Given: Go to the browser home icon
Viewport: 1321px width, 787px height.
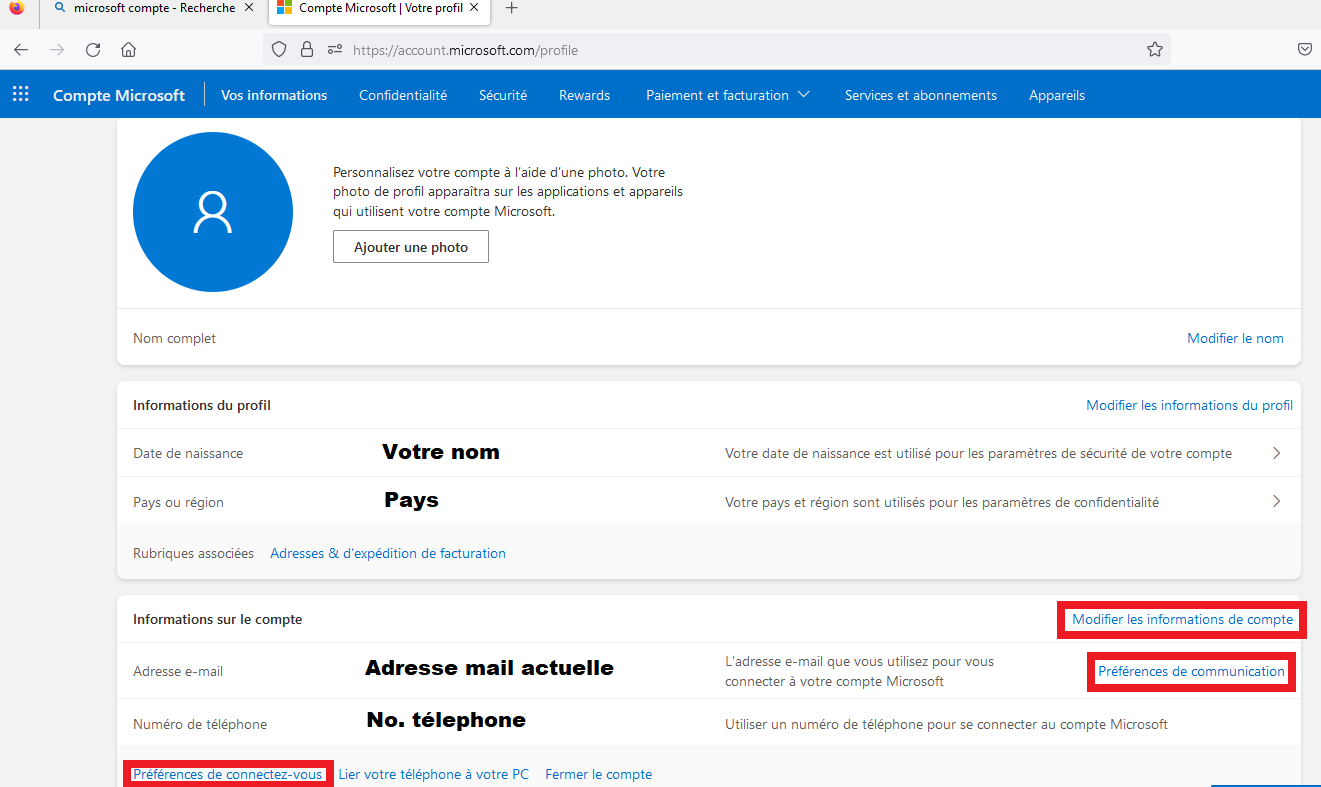Looking at the screenshot, I should point(128,50).
